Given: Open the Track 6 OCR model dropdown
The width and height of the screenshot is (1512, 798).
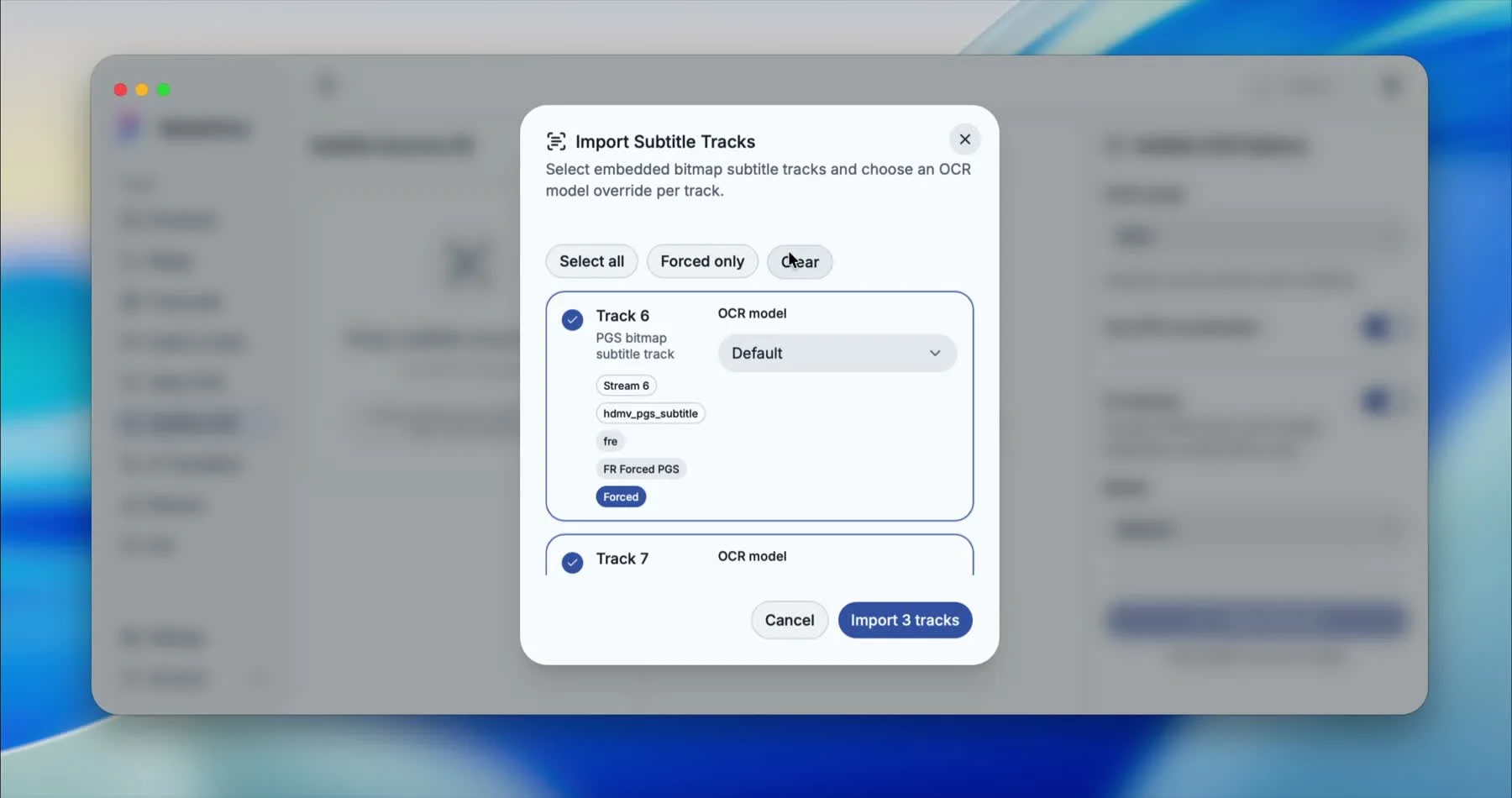Looking at the screenshot, I should (x=837, y=354).
